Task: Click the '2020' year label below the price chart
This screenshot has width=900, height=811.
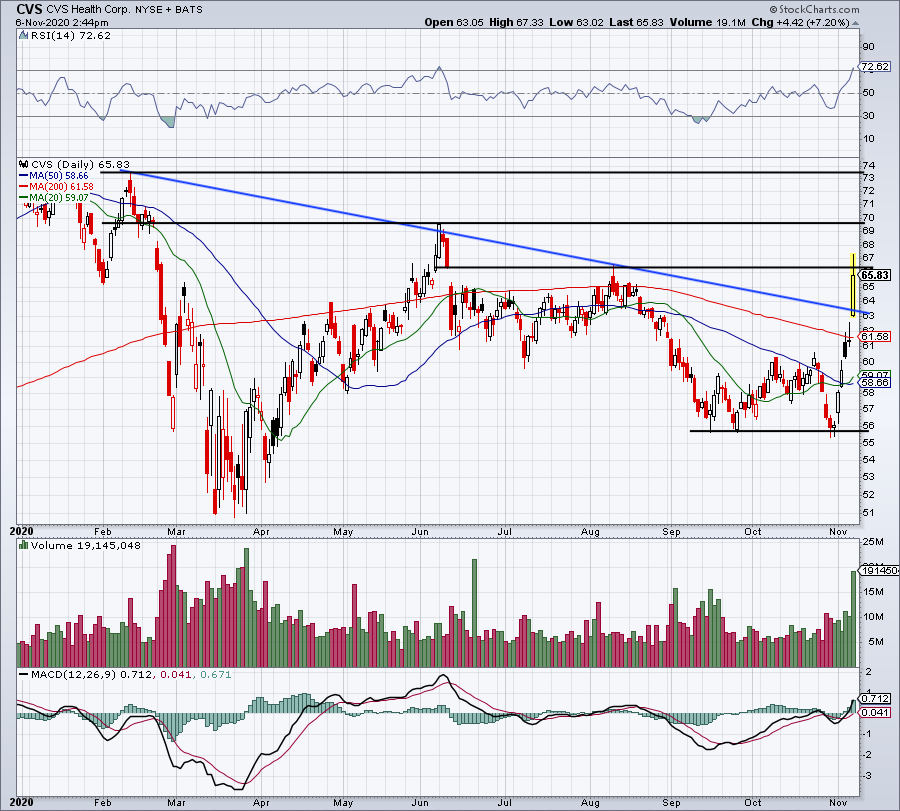Action: point(22,531)
